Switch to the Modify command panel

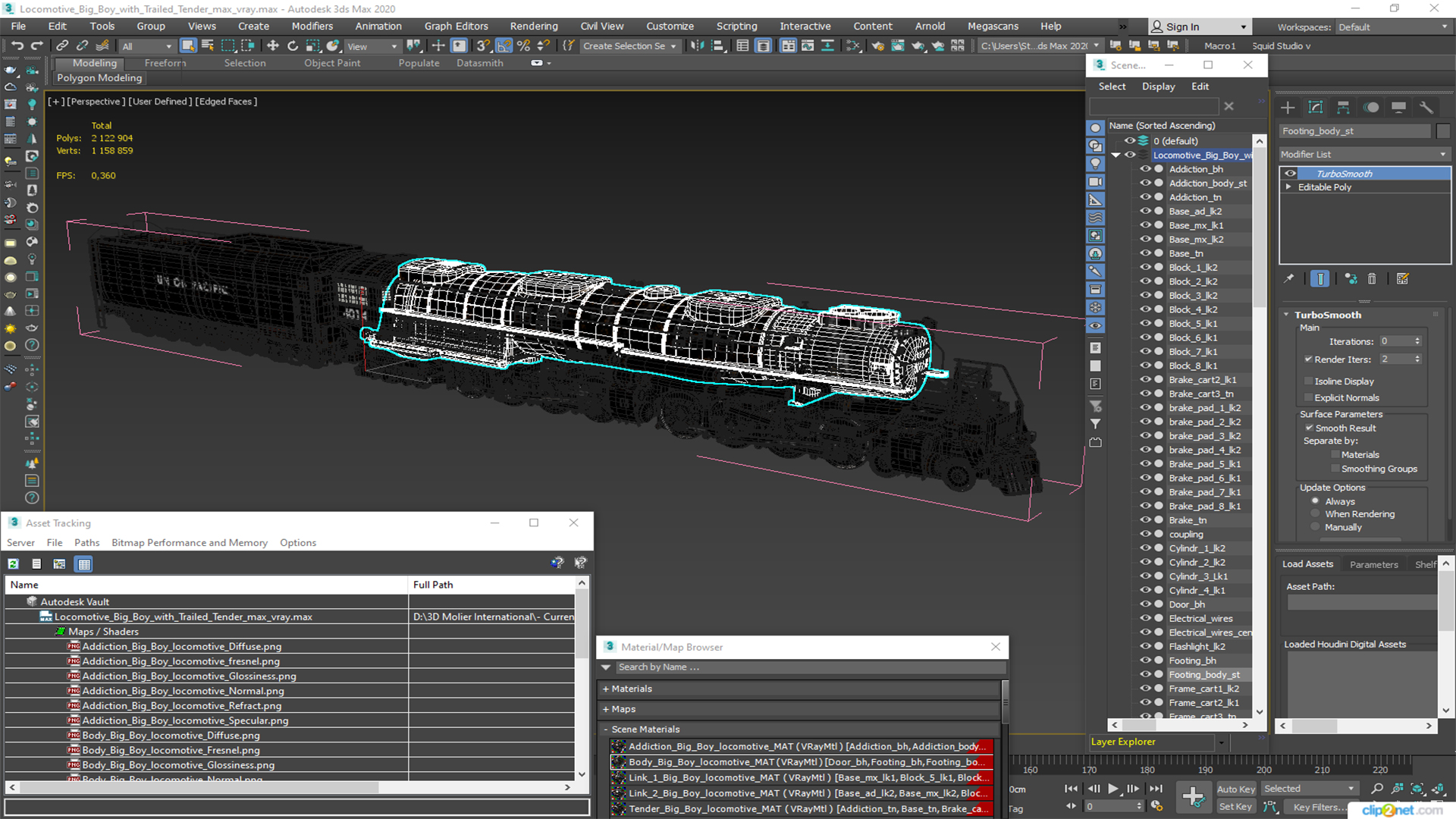1316,108
